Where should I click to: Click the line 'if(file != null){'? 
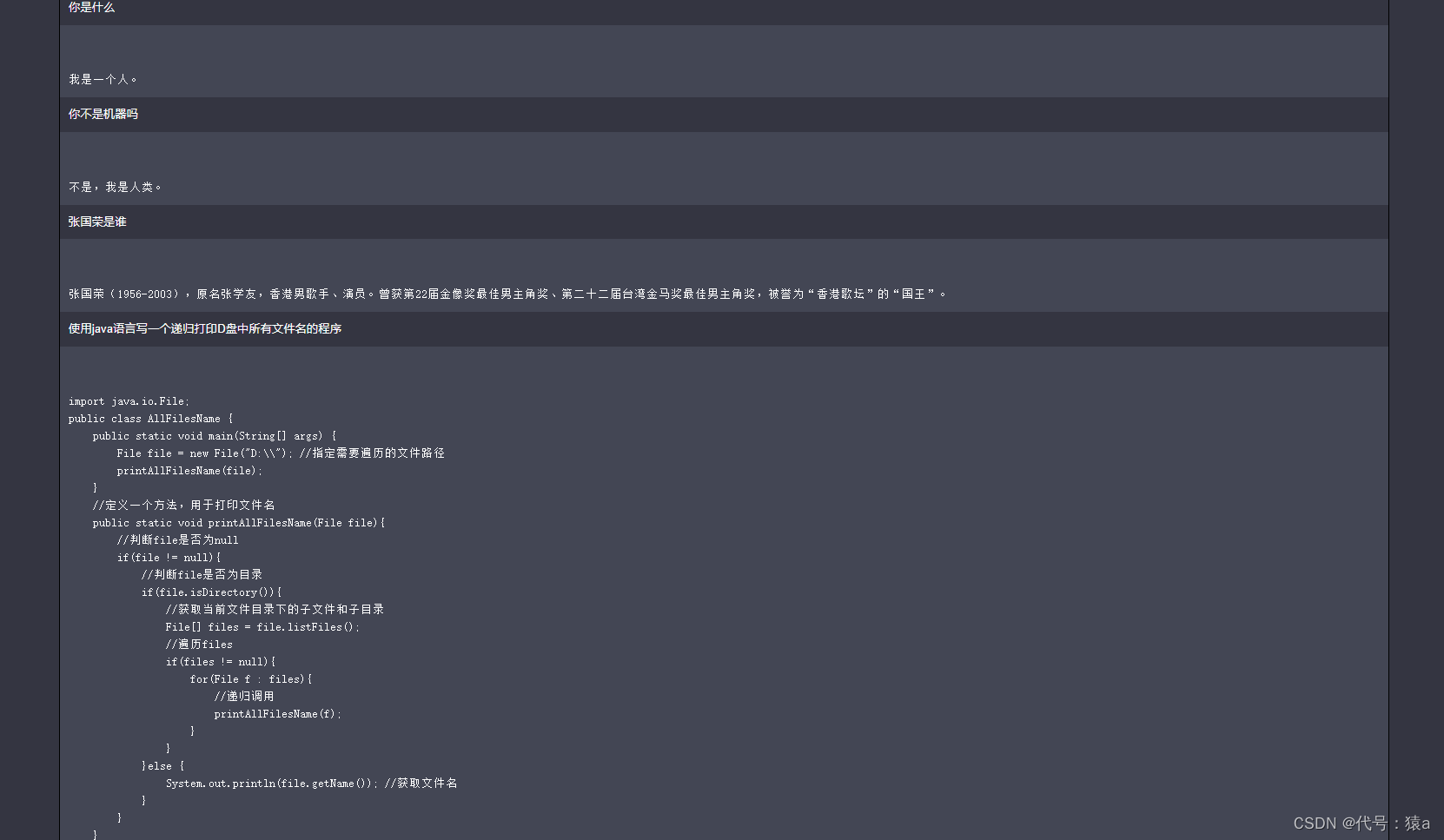(169, 558)
